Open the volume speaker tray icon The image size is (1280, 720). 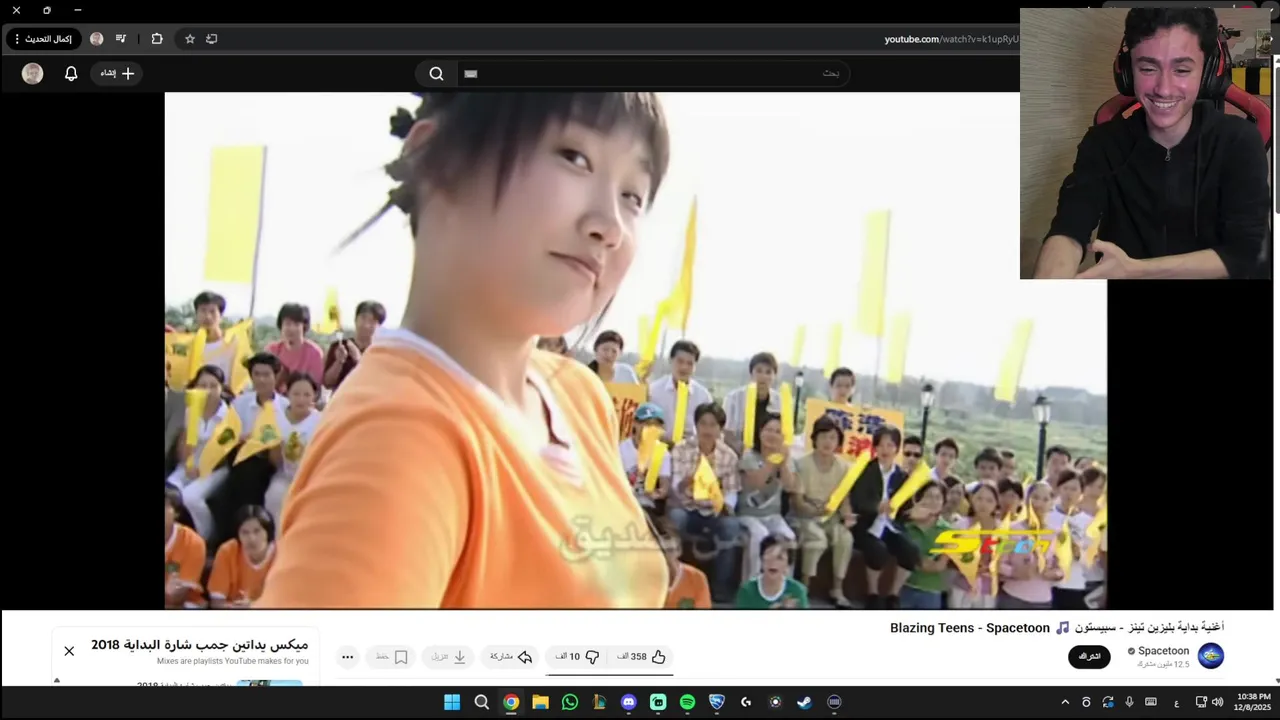pyautogui.click(x=1217, y=702)
